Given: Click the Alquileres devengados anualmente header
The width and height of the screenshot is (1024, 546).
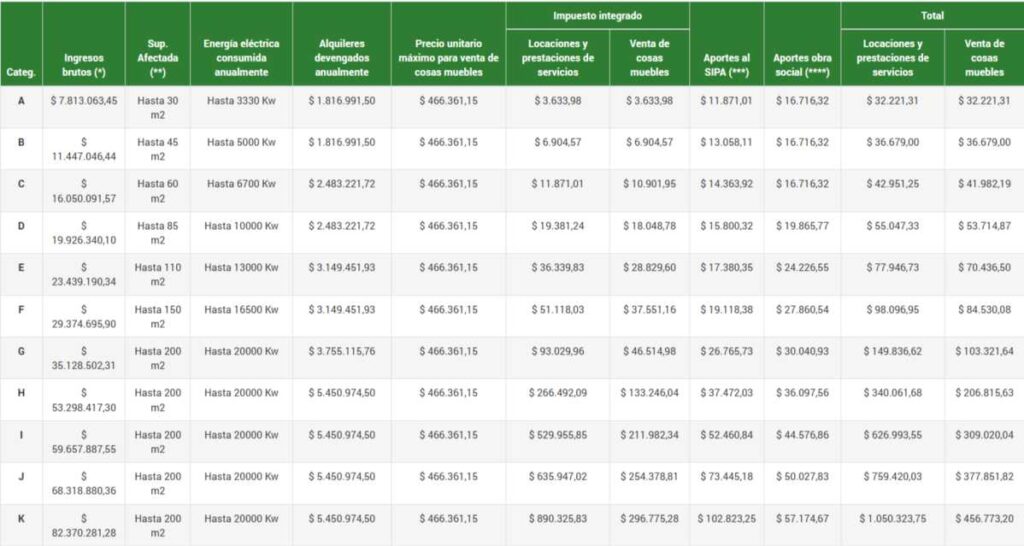Looking at the screenshot, I should 342,57.
